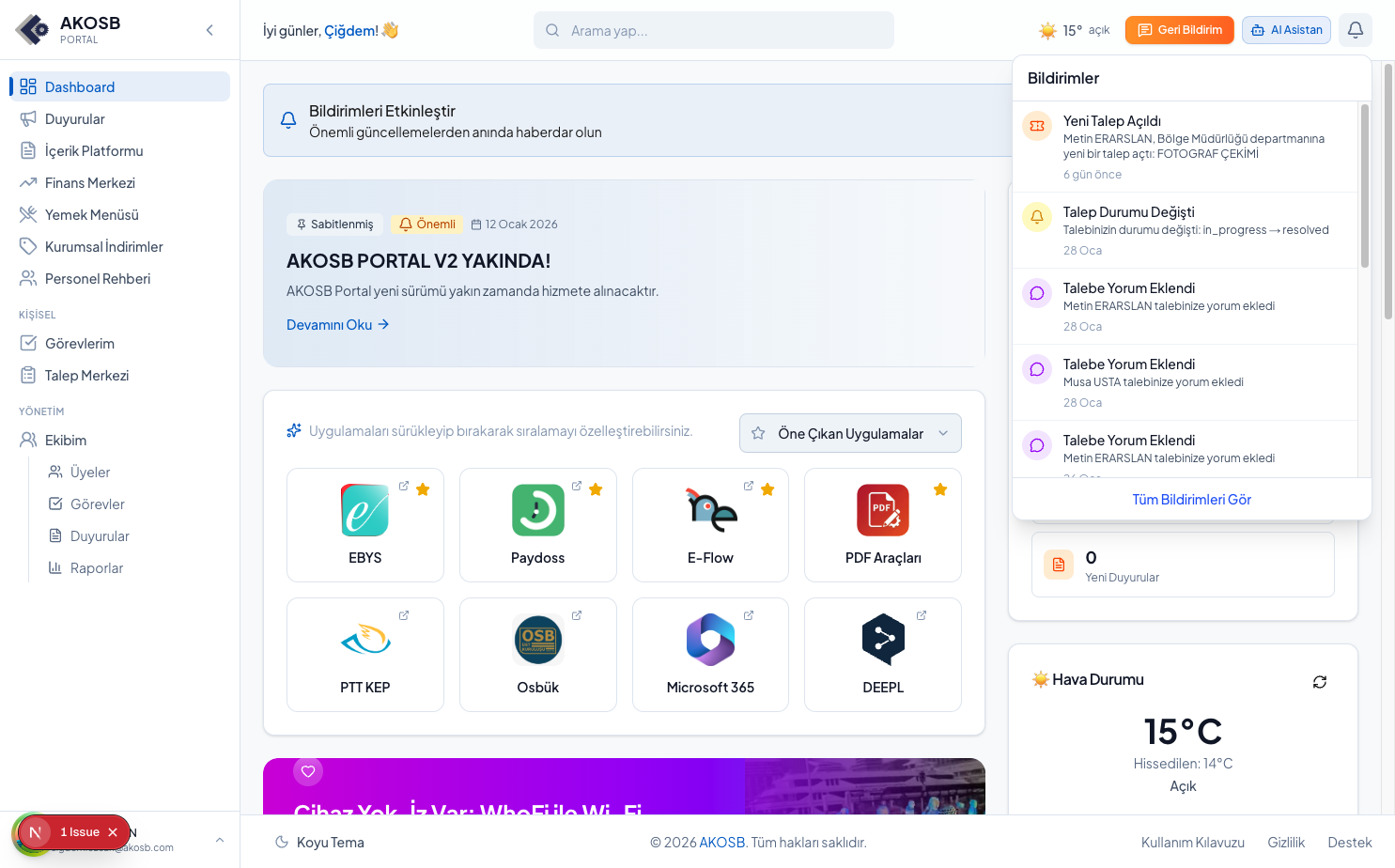Open PTT KEP external link icon
Image resolution: width=1395 pixels, height=868 pixels.
pyautogui.click(x=404, y=615)
